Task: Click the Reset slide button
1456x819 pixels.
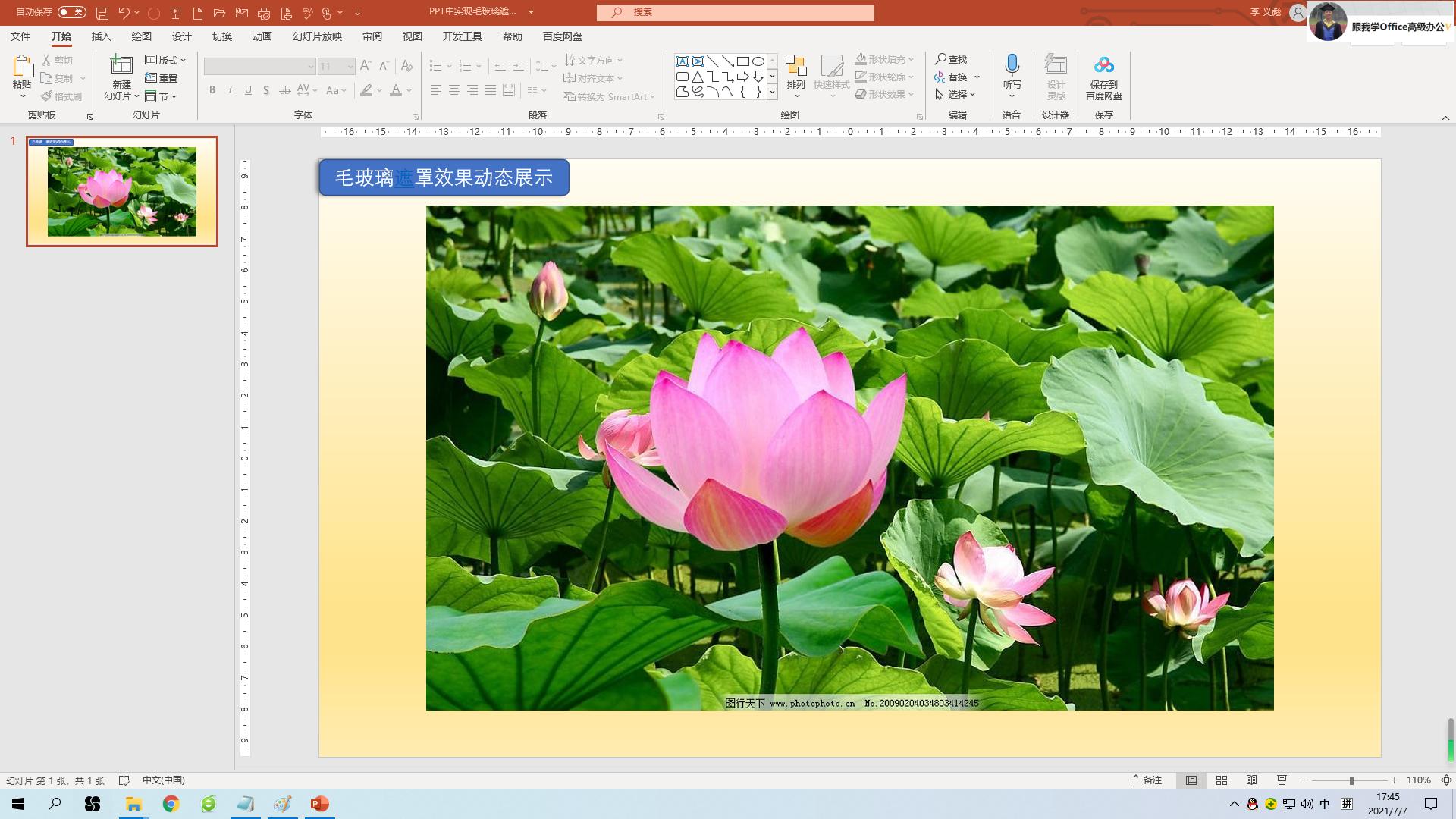Action: 162,78
